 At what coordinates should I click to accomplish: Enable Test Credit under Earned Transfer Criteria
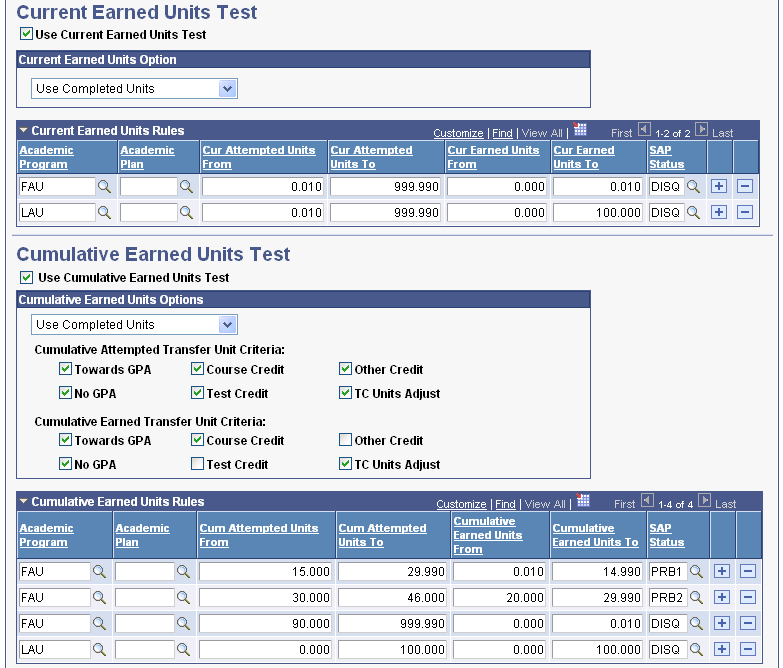tap(197, 464)
